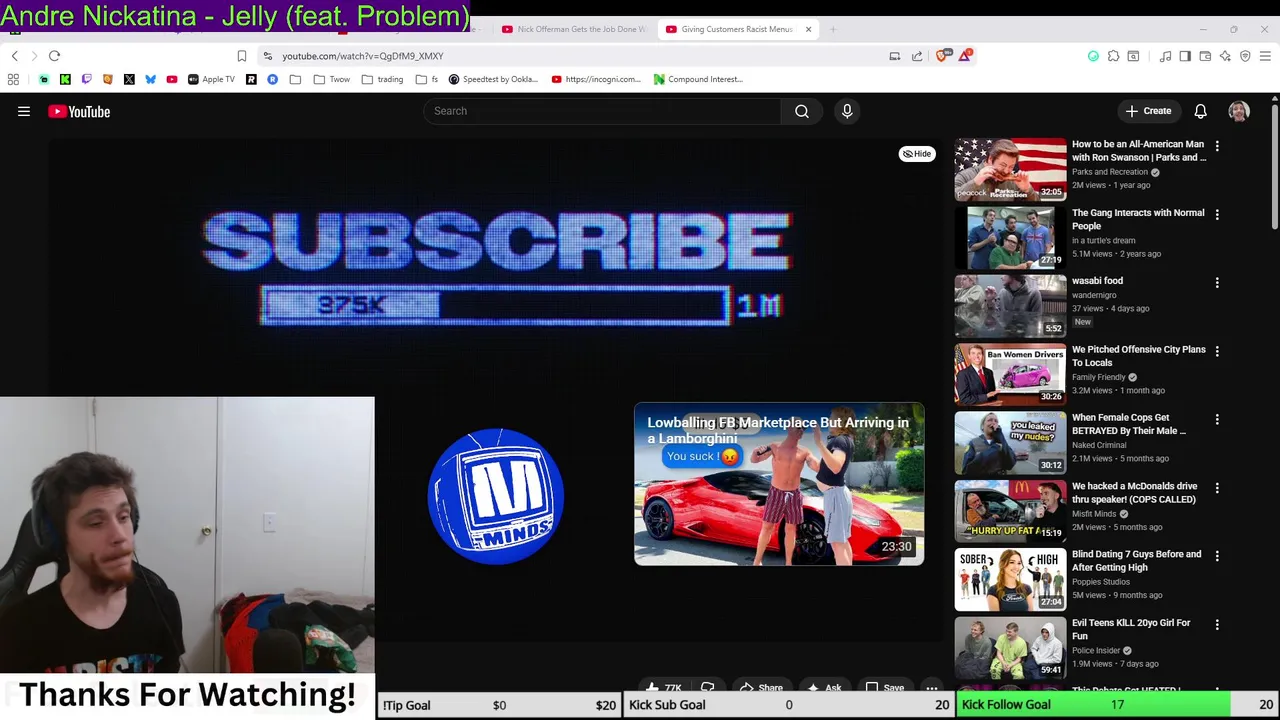Go back with the browser back arrow
Screen dimensions: 1280x720
[x=14, y=56]
